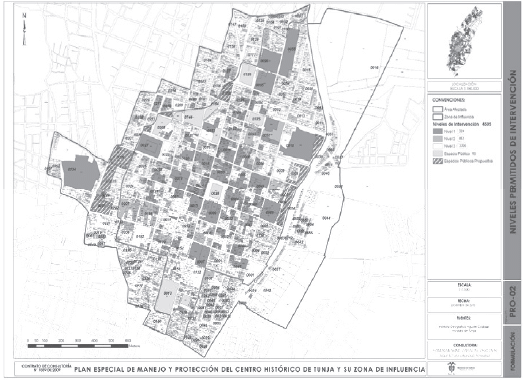Click the large dark block labeled 0004
The height and width of the screenshot is (380, 527).
[x=81, y=172]
